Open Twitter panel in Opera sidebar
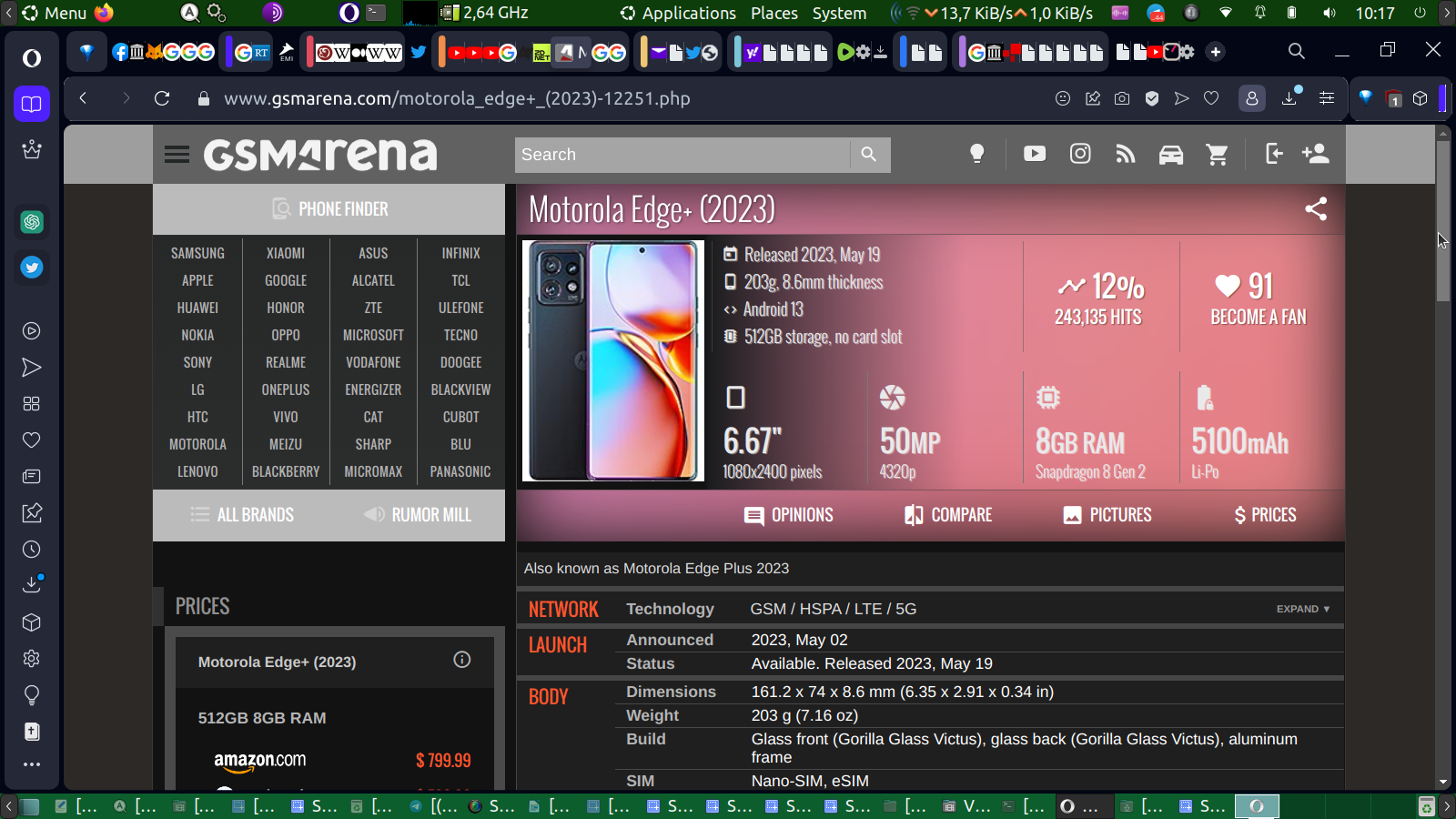This screenshot has width=1456, height=819. [32, 268]
